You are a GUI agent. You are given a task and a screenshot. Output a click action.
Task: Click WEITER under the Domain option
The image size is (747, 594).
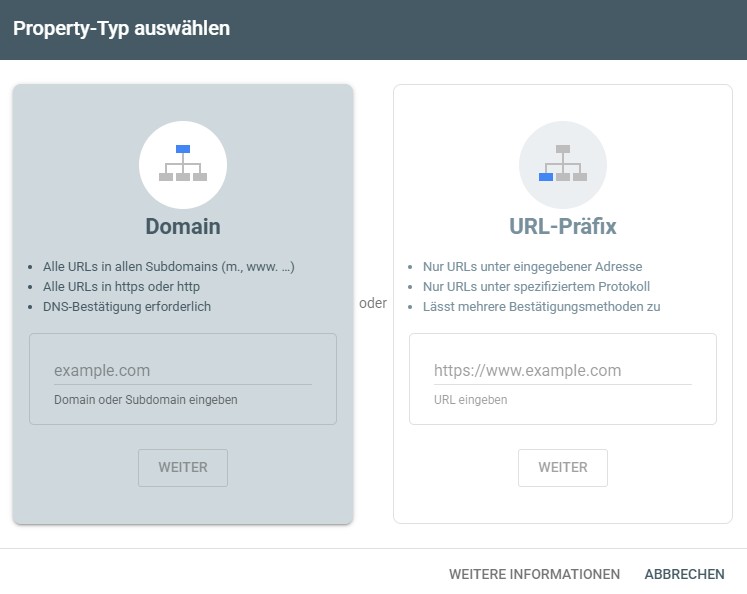[183, 468]
